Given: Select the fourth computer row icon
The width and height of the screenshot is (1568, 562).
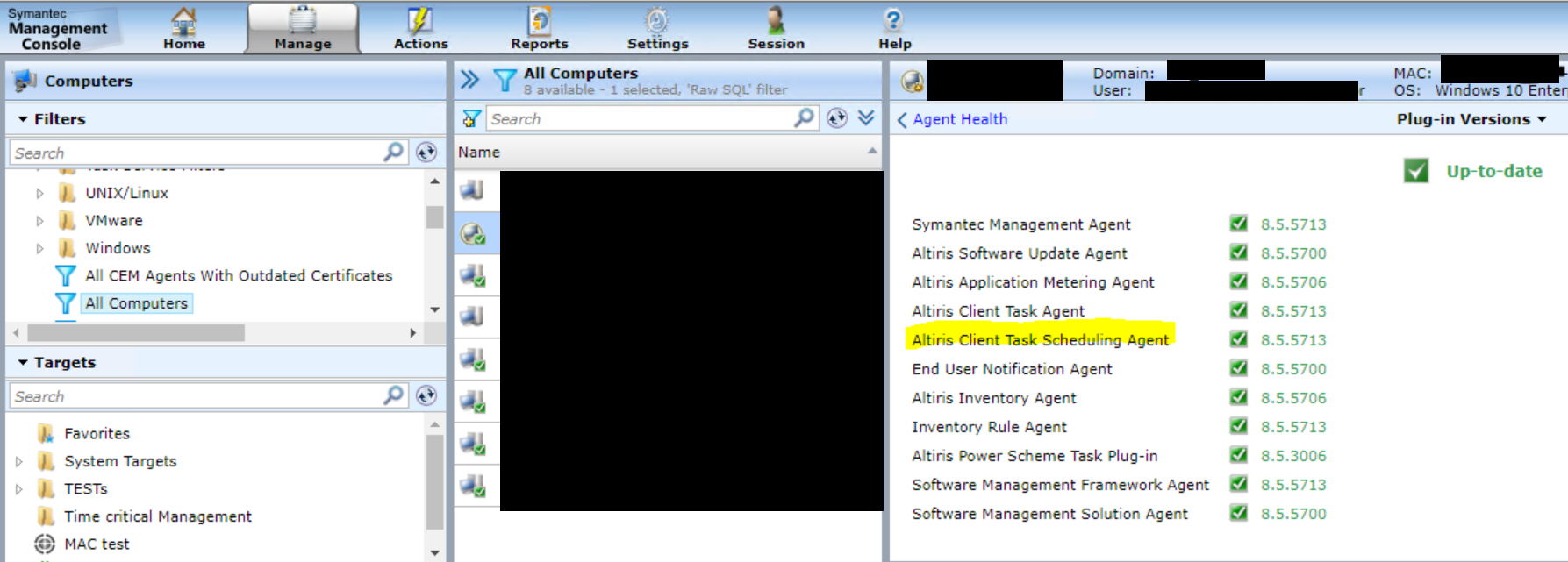Looking at the screenshot, I should [x=472, y=316].
